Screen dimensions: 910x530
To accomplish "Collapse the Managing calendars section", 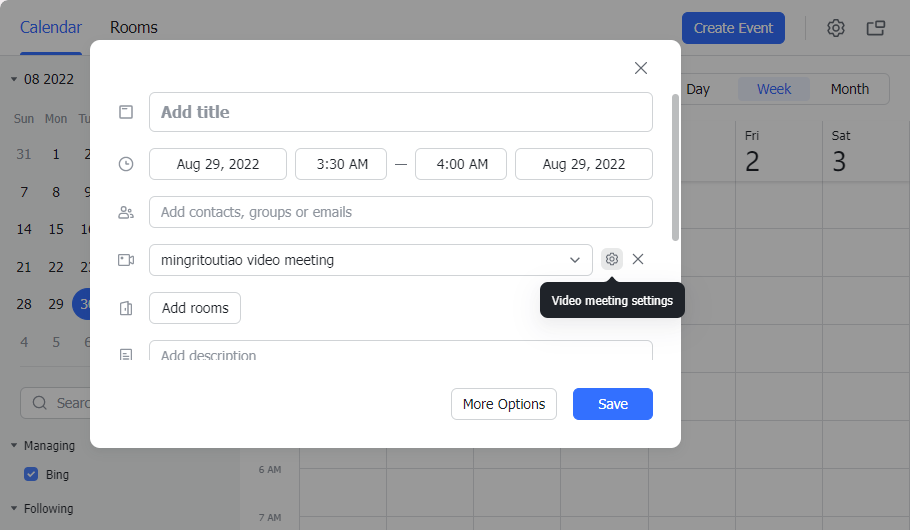I will coord(15,446).
